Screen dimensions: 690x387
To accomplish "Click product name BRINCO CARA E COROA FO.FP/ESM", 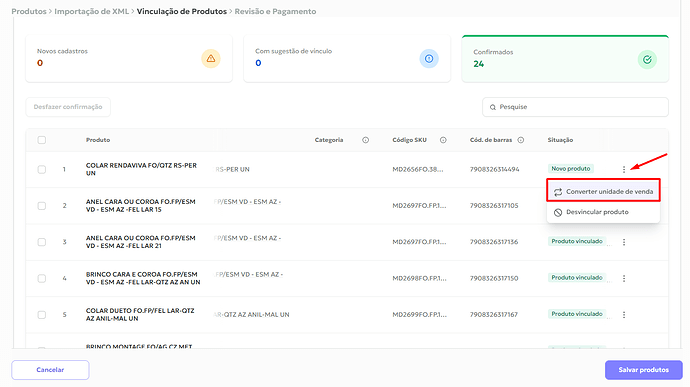I will coord(143,278).
